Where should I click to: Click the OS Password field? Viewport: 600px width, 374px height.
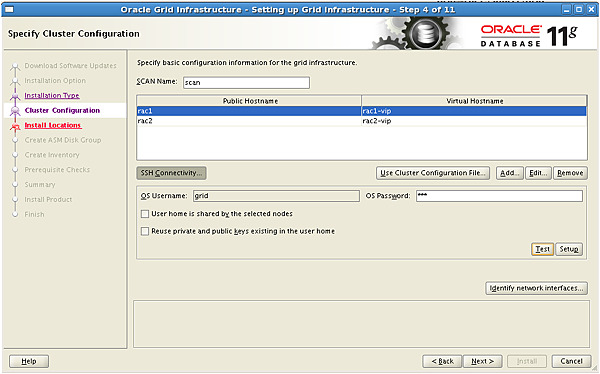[499, 196]
